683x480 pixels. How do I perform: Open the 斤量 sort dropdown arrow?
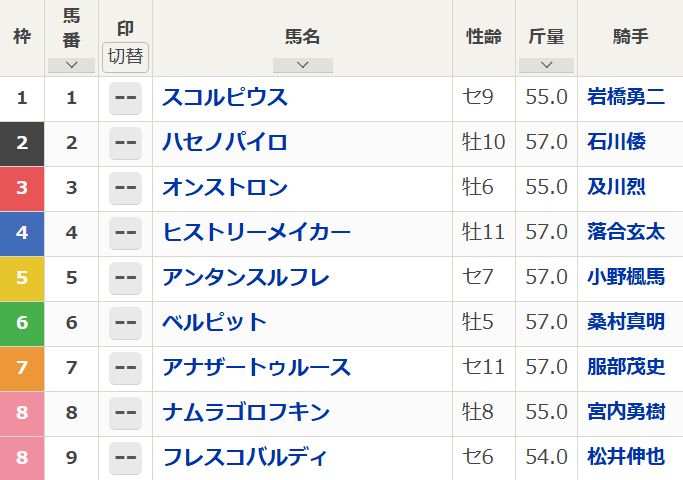[x=546, y=65]
